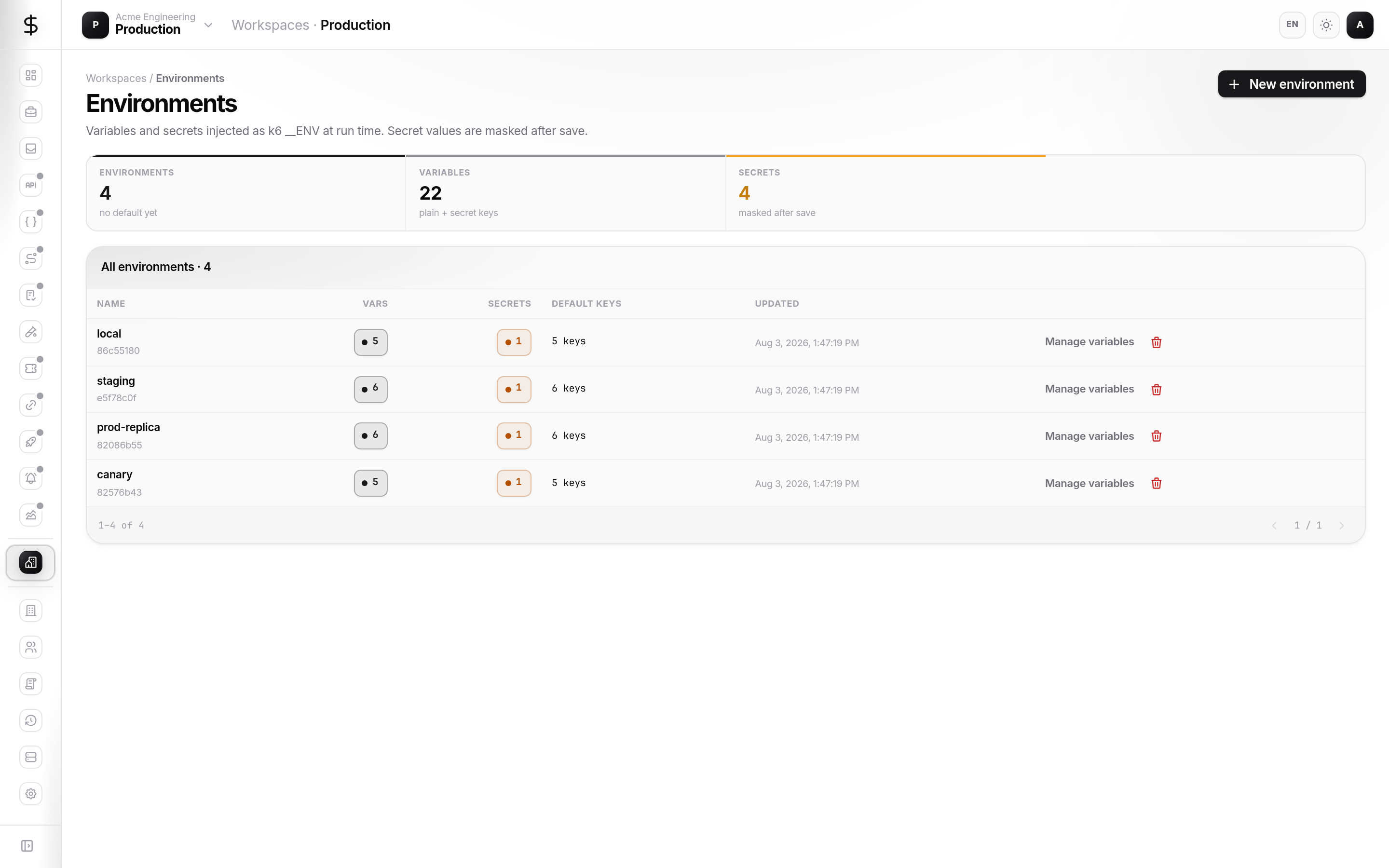Screen dimensions: 1389x868
Task: Click the ID 86c55180 under local
Action: point(118,351)
